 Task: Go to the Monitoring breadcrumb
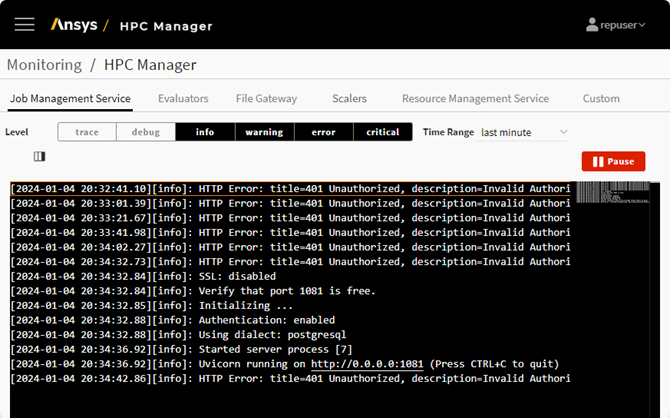click(44, 65)
